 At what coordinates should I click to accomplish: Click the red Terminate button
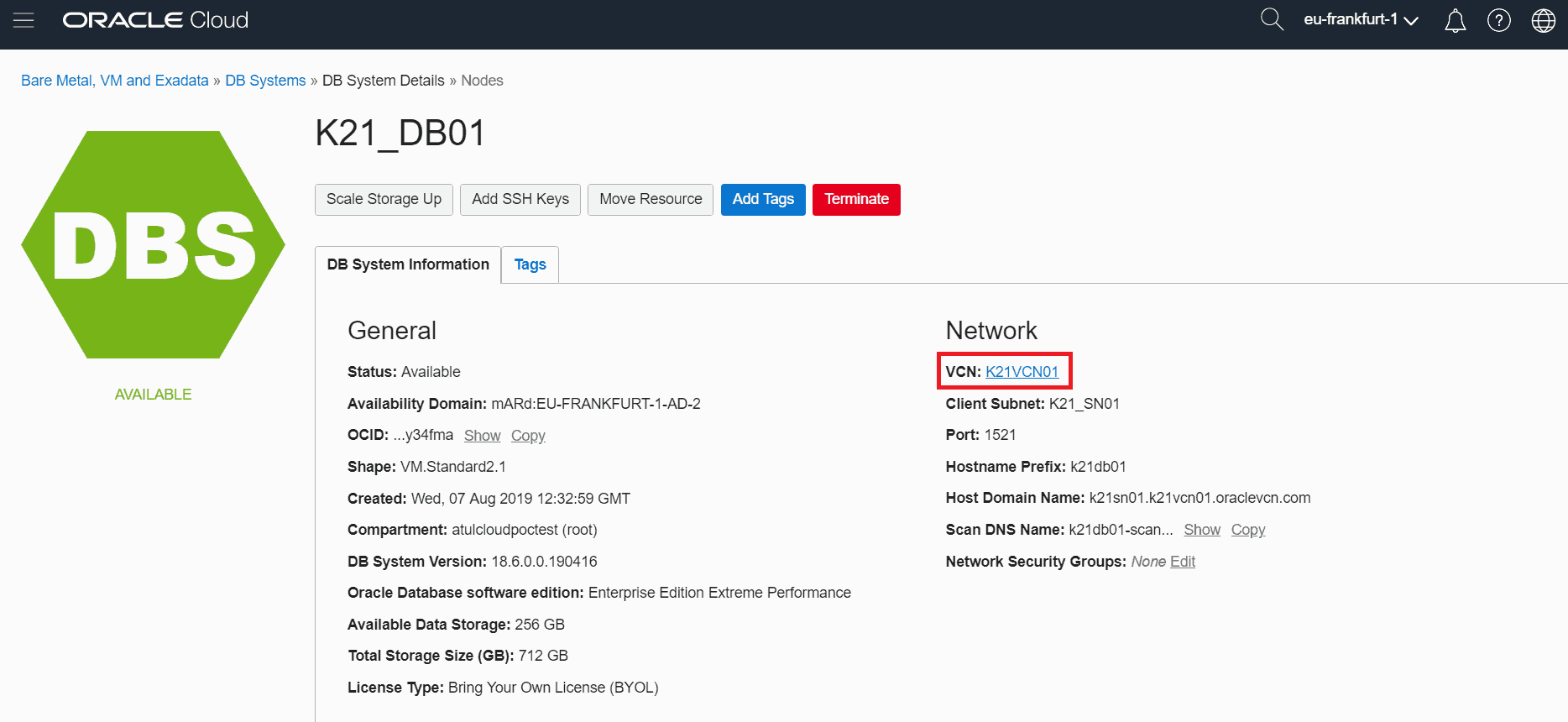pyautogui.click(x=856, y=200)
